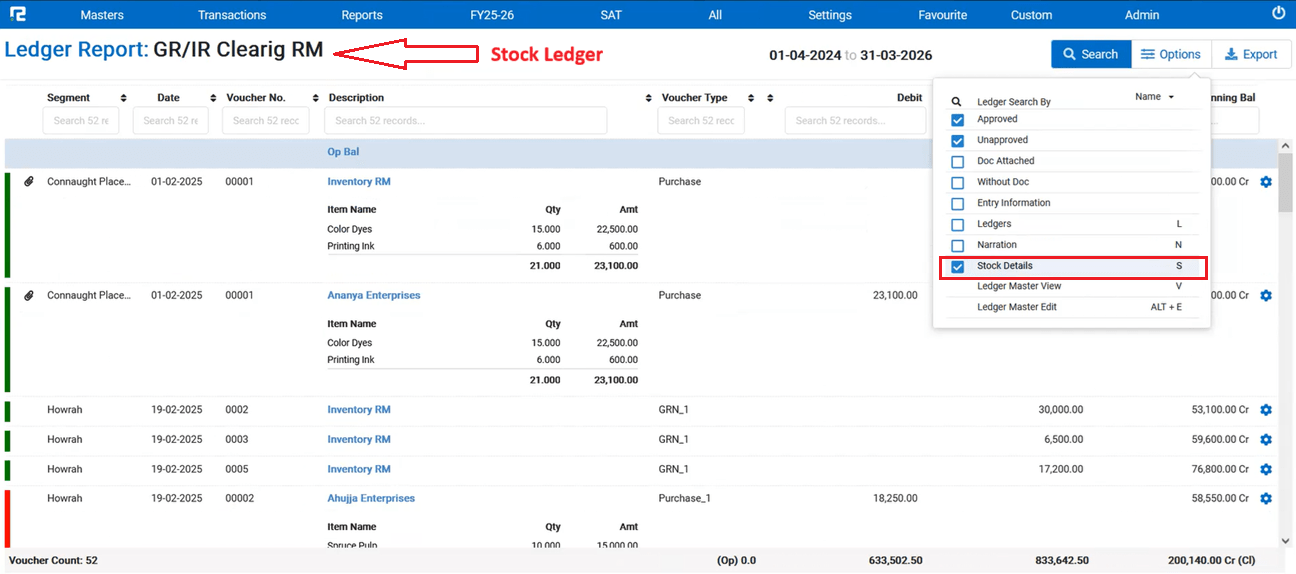1296x574 pixels.
Task: Open the FY25-26 menu
Action: click(x=492, y=15)
